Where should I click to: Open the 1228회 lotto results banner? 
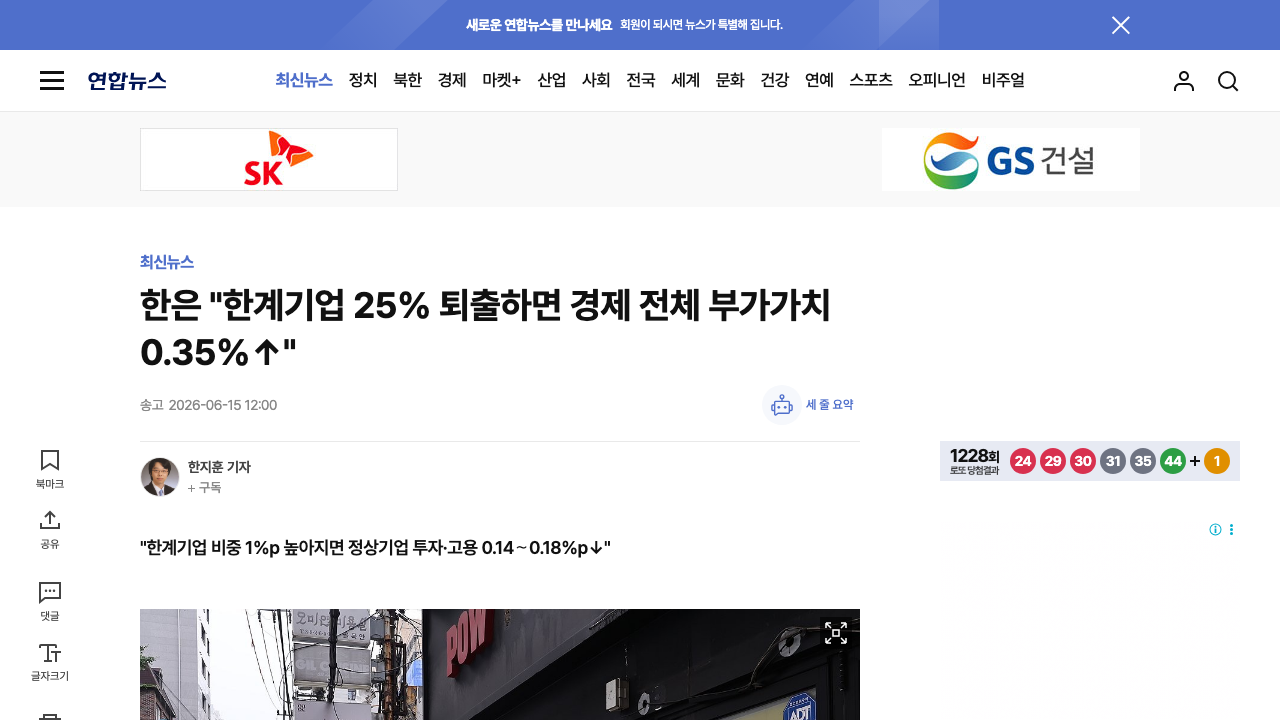pyautogui.click(x=1090, y=461)
